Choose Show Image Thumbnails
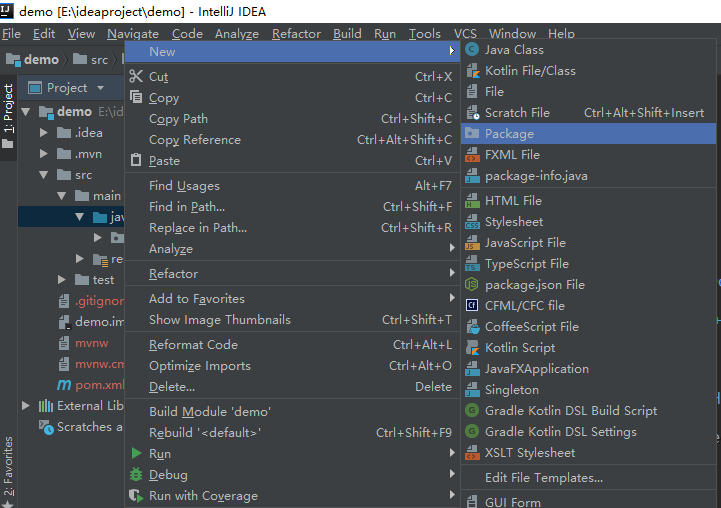The width and height of the screenshot is (721, 508). coord(292,320)
